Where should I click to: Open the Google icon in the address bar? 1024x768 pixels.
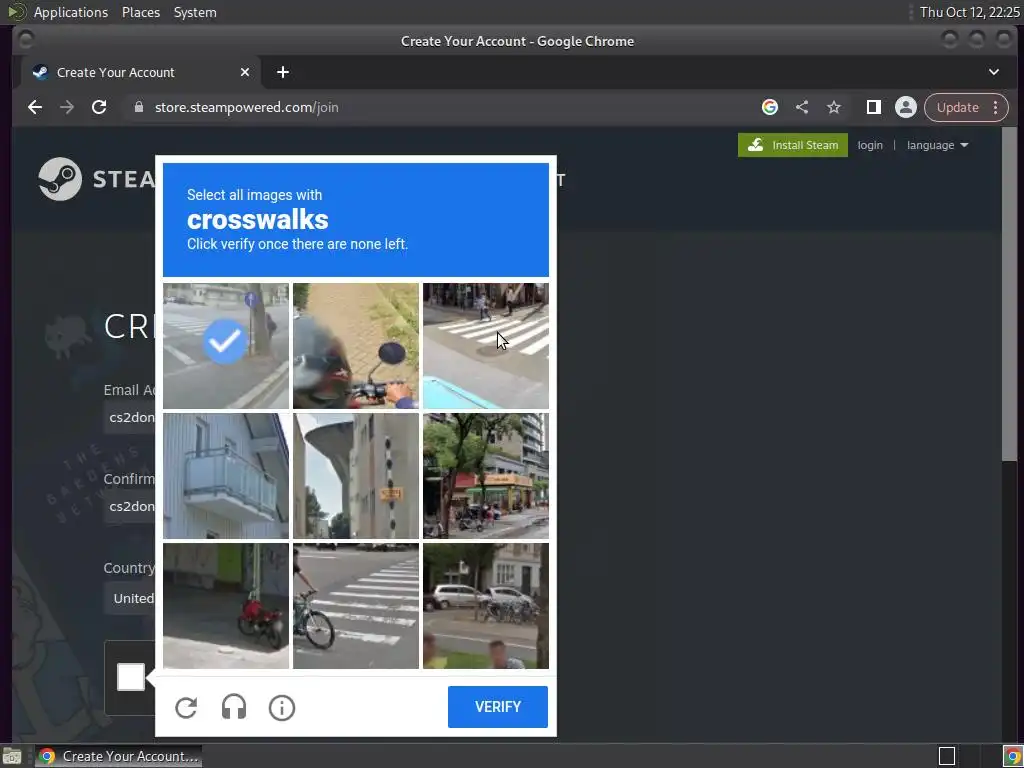tap(770, 107)
